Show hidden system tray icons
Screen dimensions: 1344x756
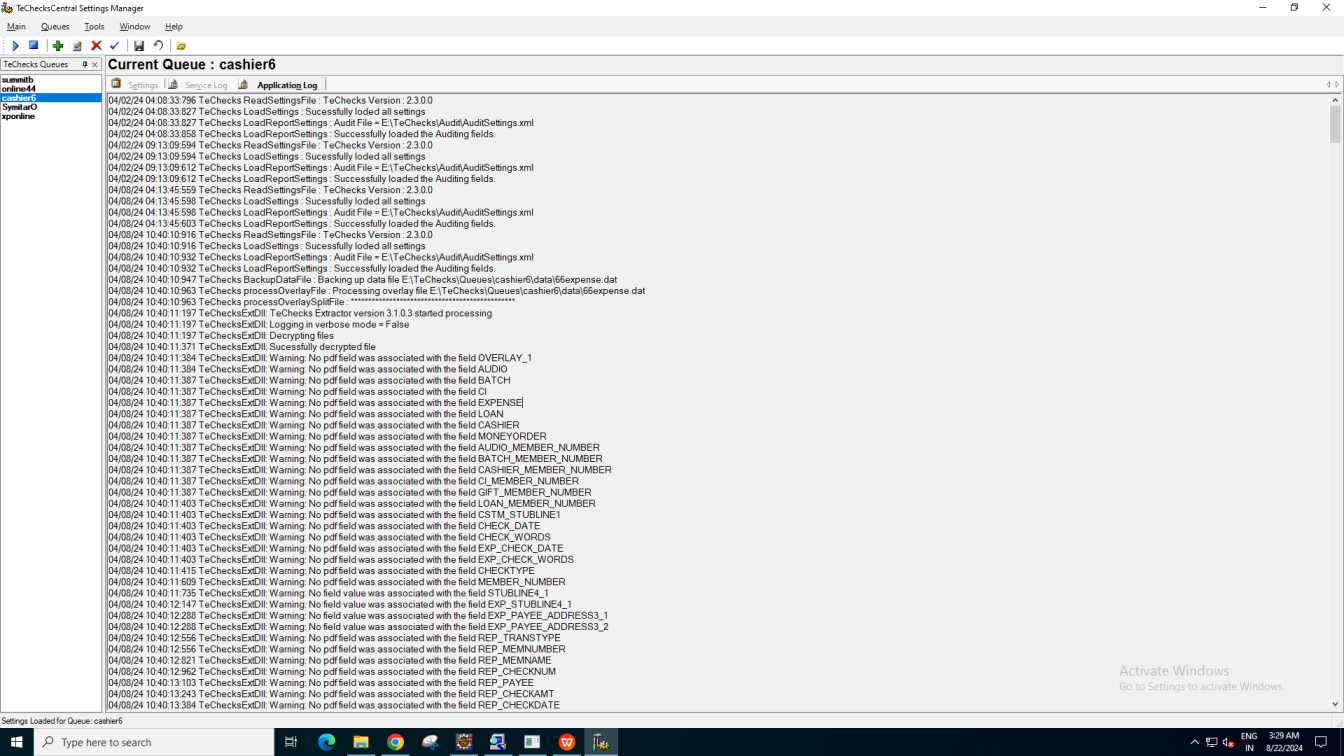pyautogui.click(x=1194, y=742)
